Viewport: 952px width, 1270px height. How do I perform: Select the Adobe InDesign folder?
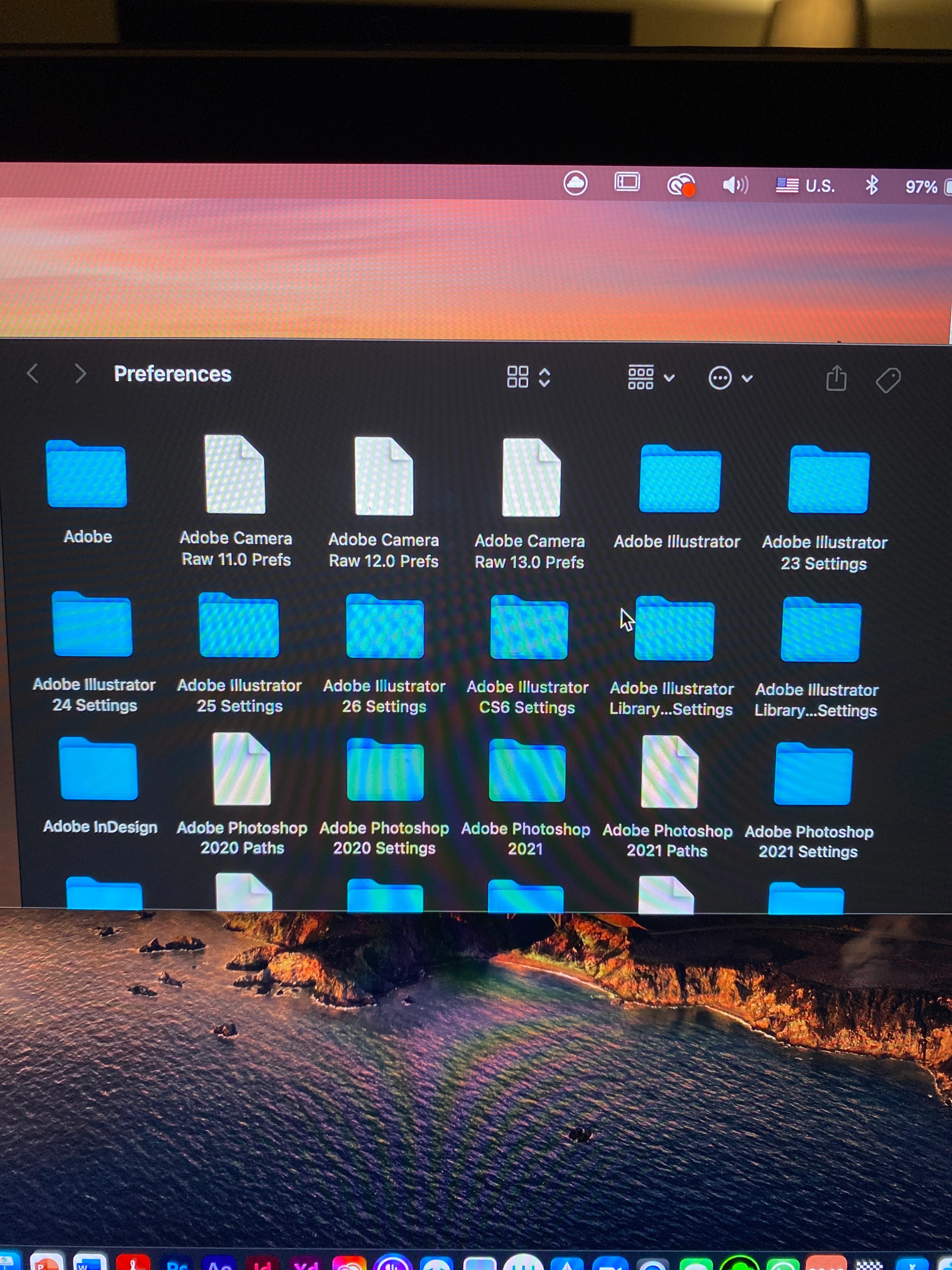99,770
